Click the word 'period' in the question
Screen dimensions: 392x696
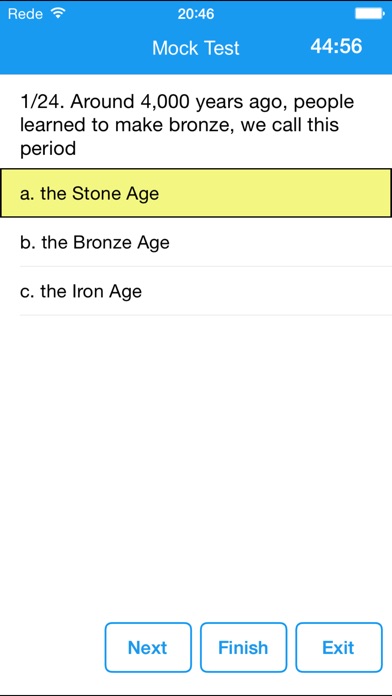48,149
